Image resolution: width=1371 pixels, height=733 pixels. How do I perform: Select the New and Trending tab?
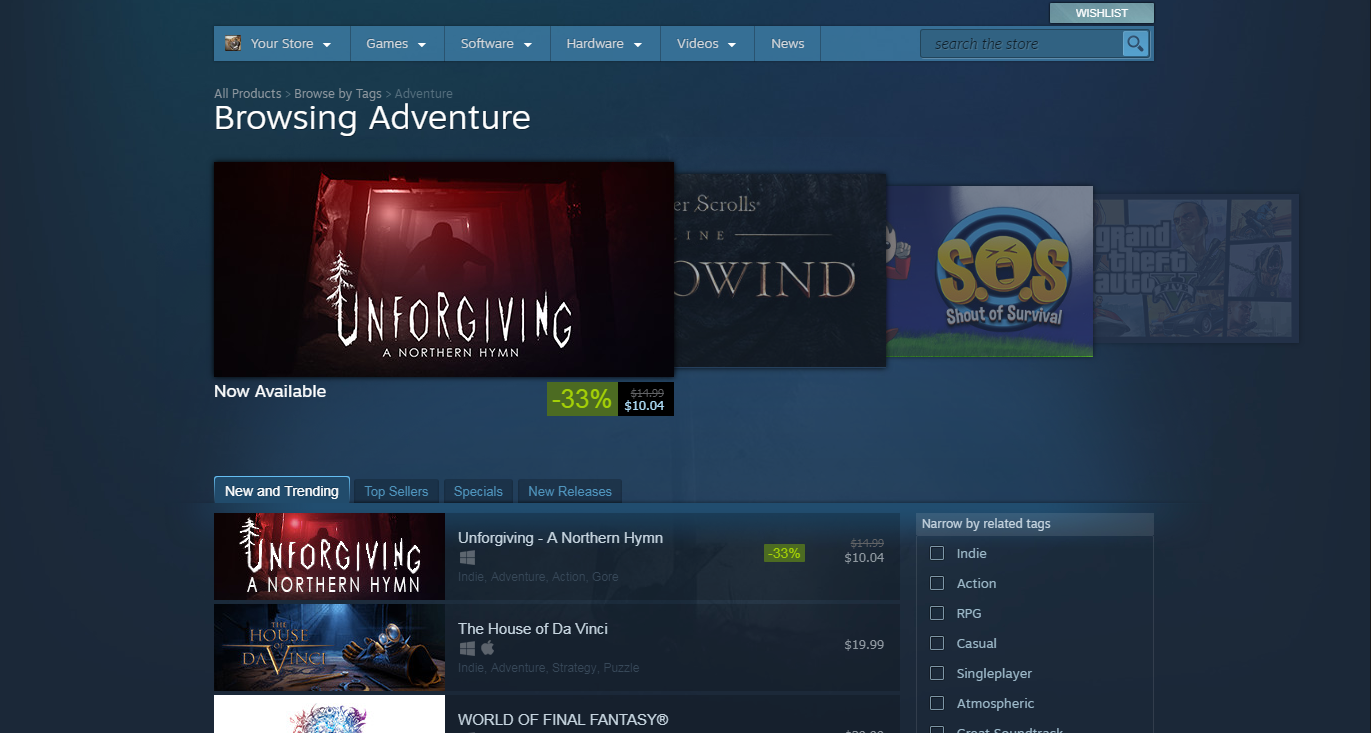pos(282,490)
